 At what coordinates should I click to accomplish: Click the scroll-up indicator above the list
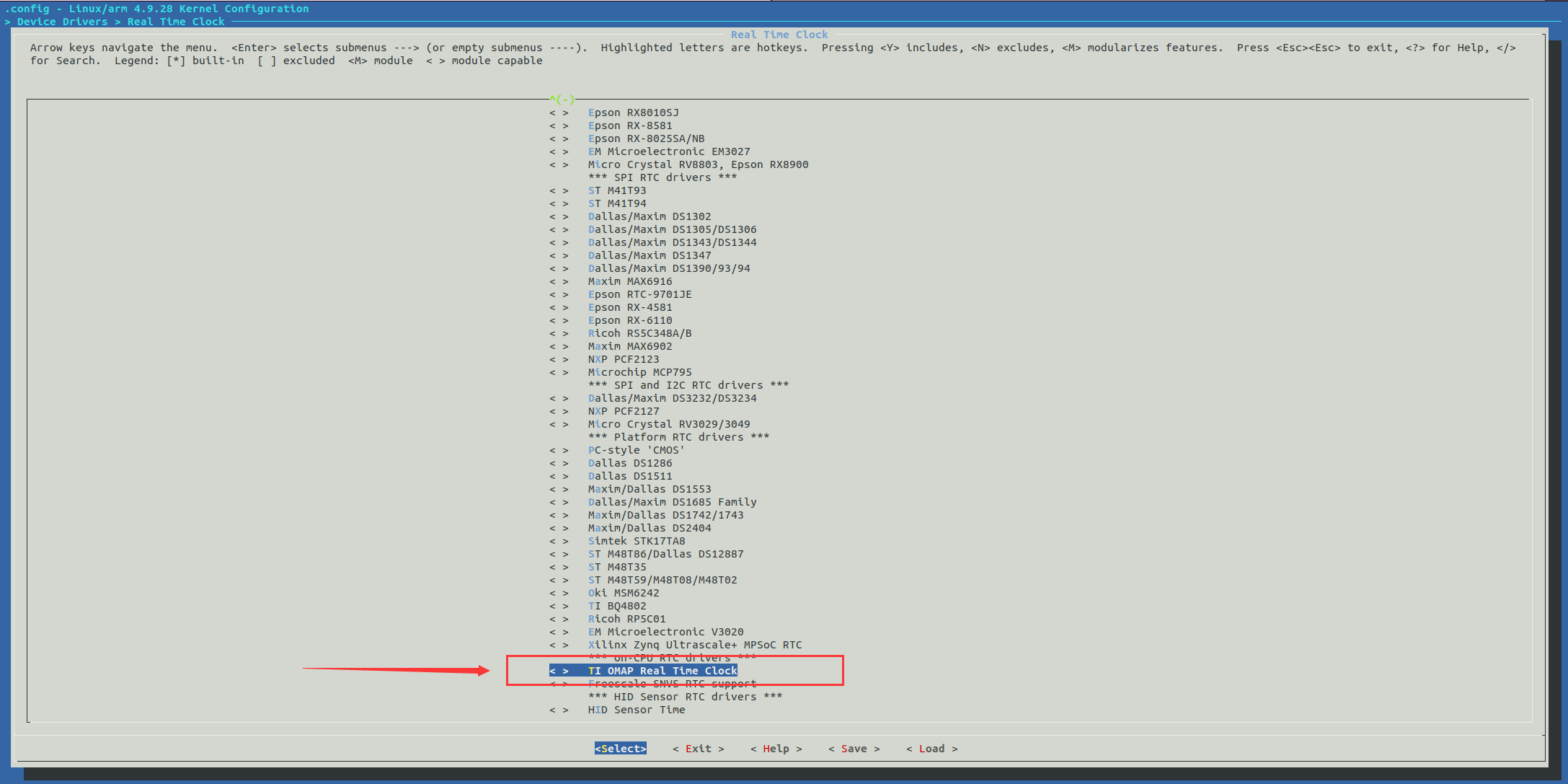click(x=562, y=100)
